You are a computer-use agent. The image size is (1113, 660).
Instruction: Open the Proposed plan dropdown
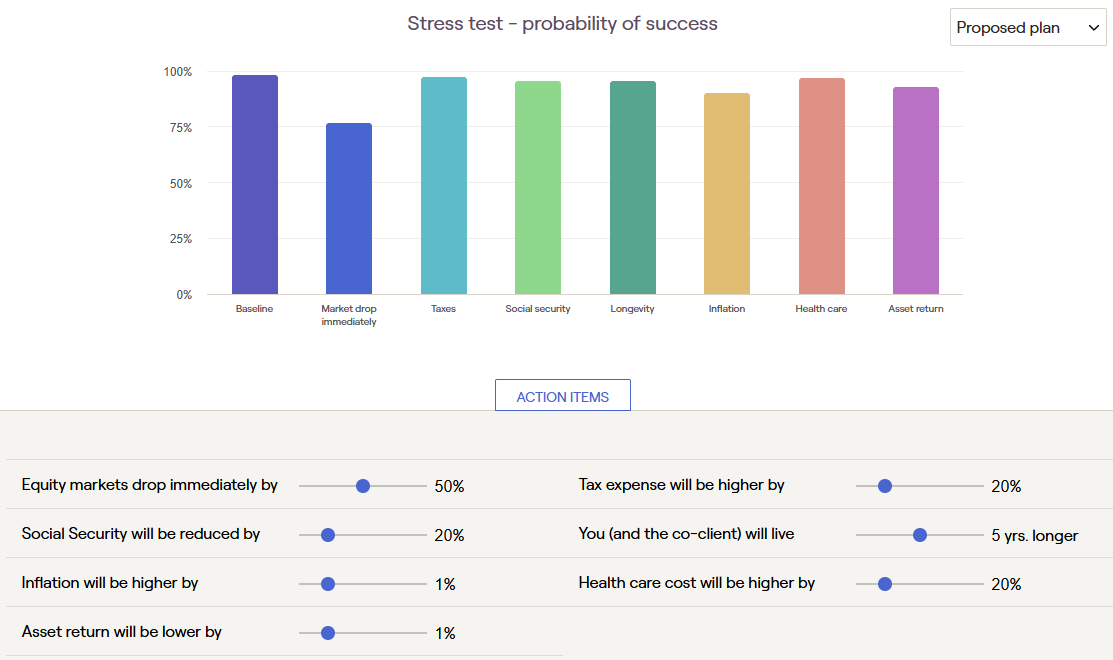coord(1027,28)
